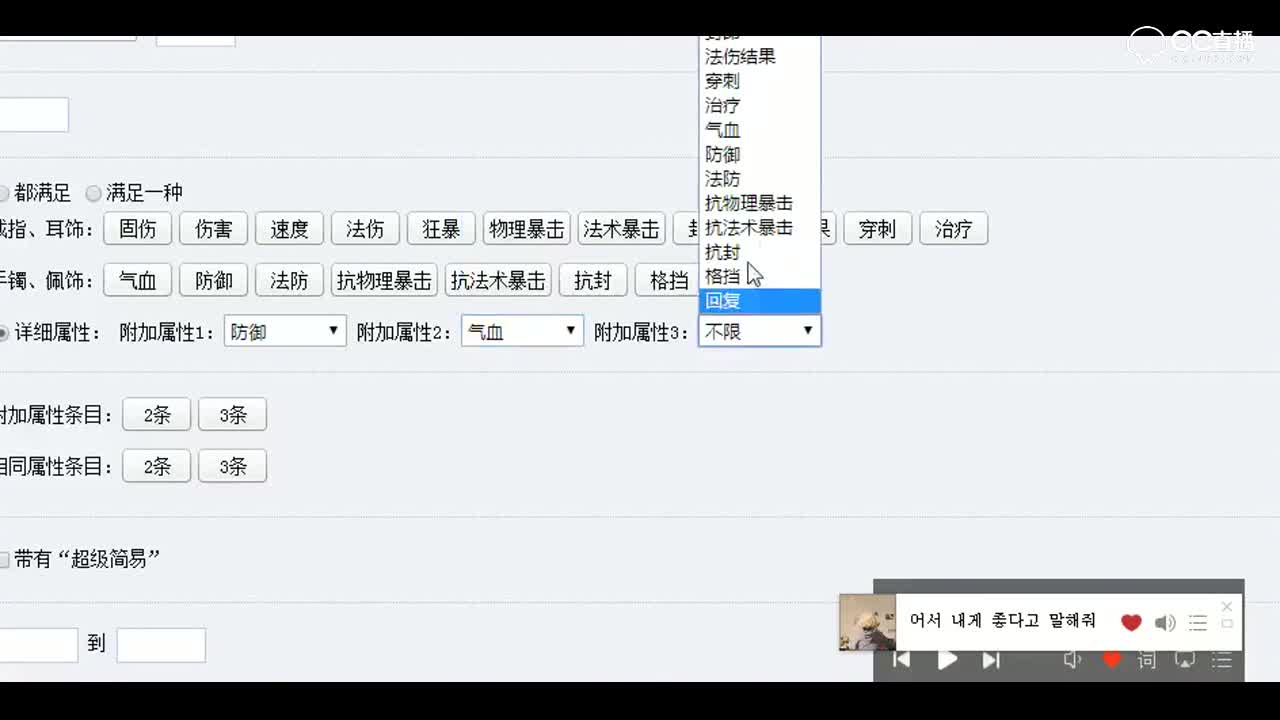
Task: Click the red heart favorite icon on the song
Action: pos(1130,622)
